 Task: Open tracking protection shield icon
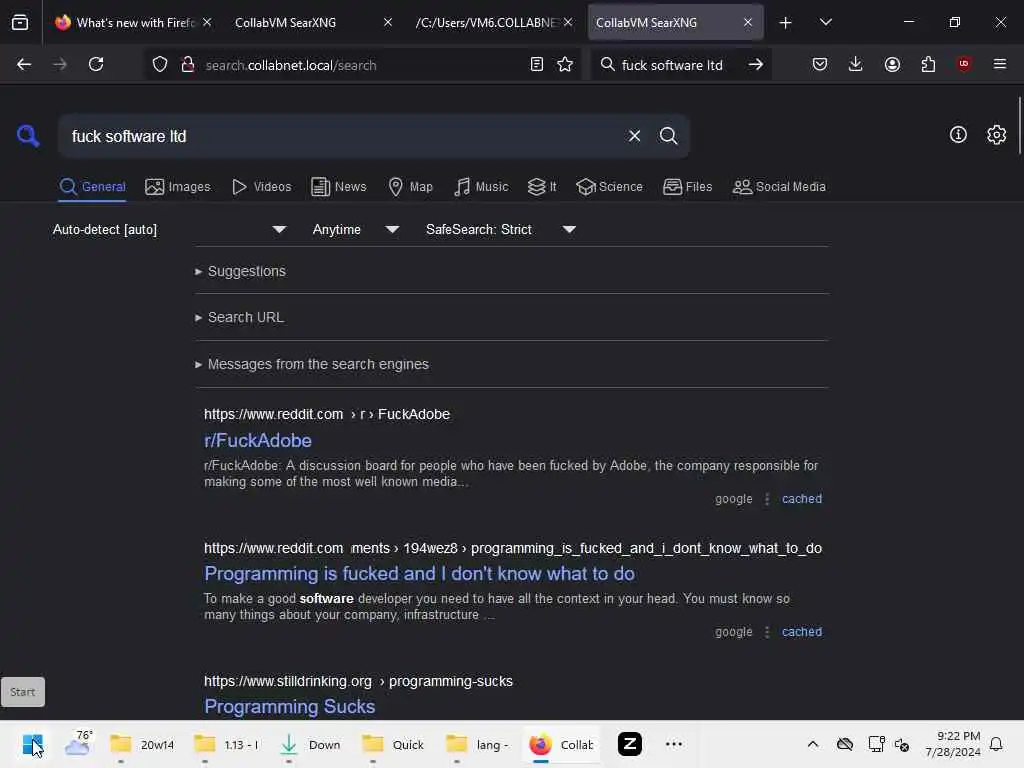(160, 64)
